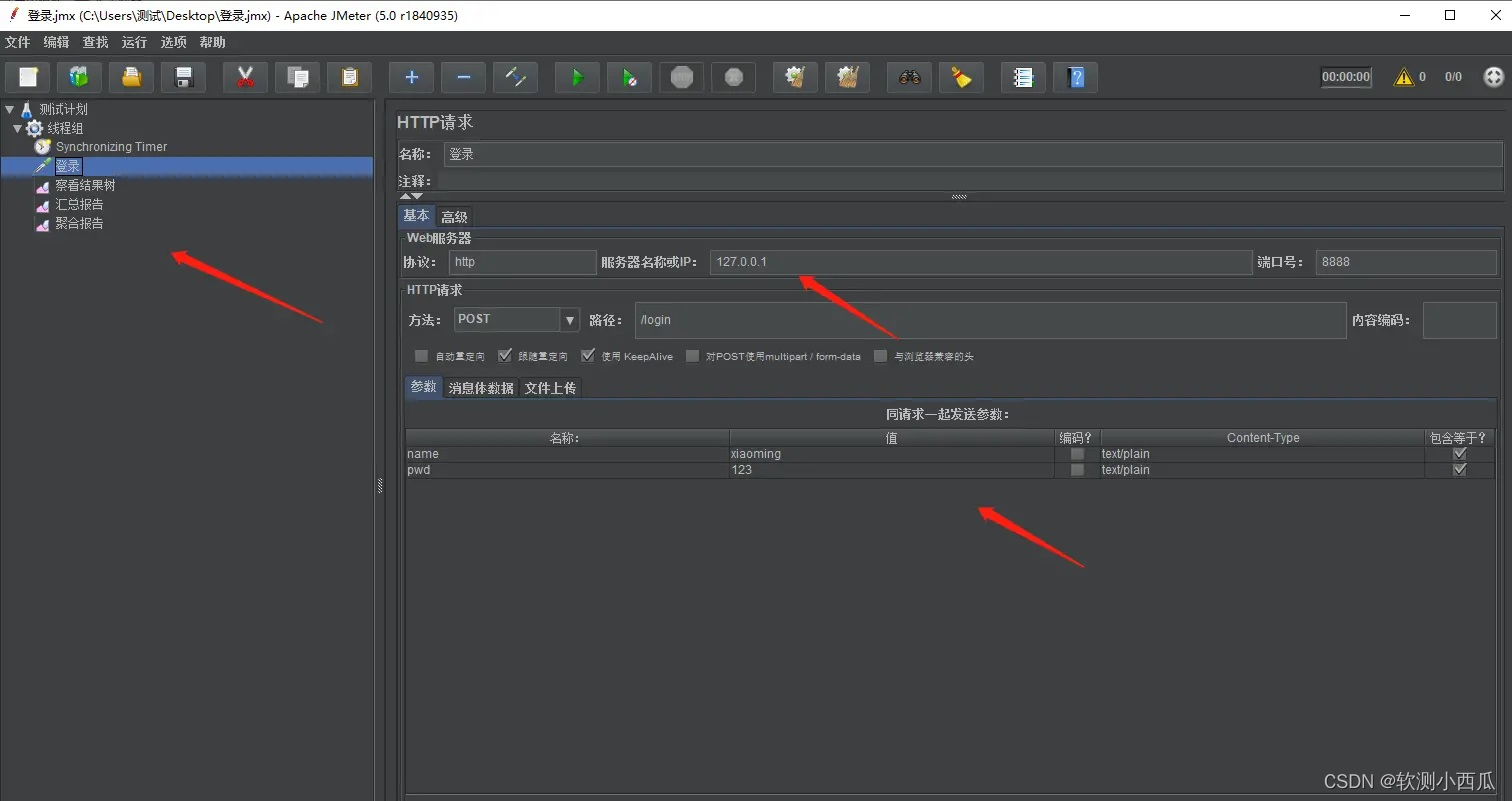Start the test with green play icon
This screenshot has width=1512, height=801.
tap(577, 77)
